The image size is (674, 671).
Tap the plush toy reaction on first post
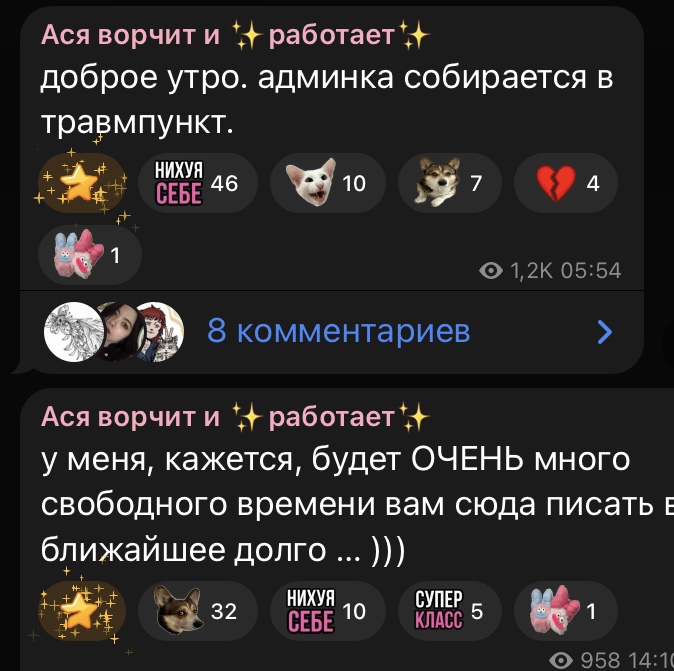coord(90,255)
